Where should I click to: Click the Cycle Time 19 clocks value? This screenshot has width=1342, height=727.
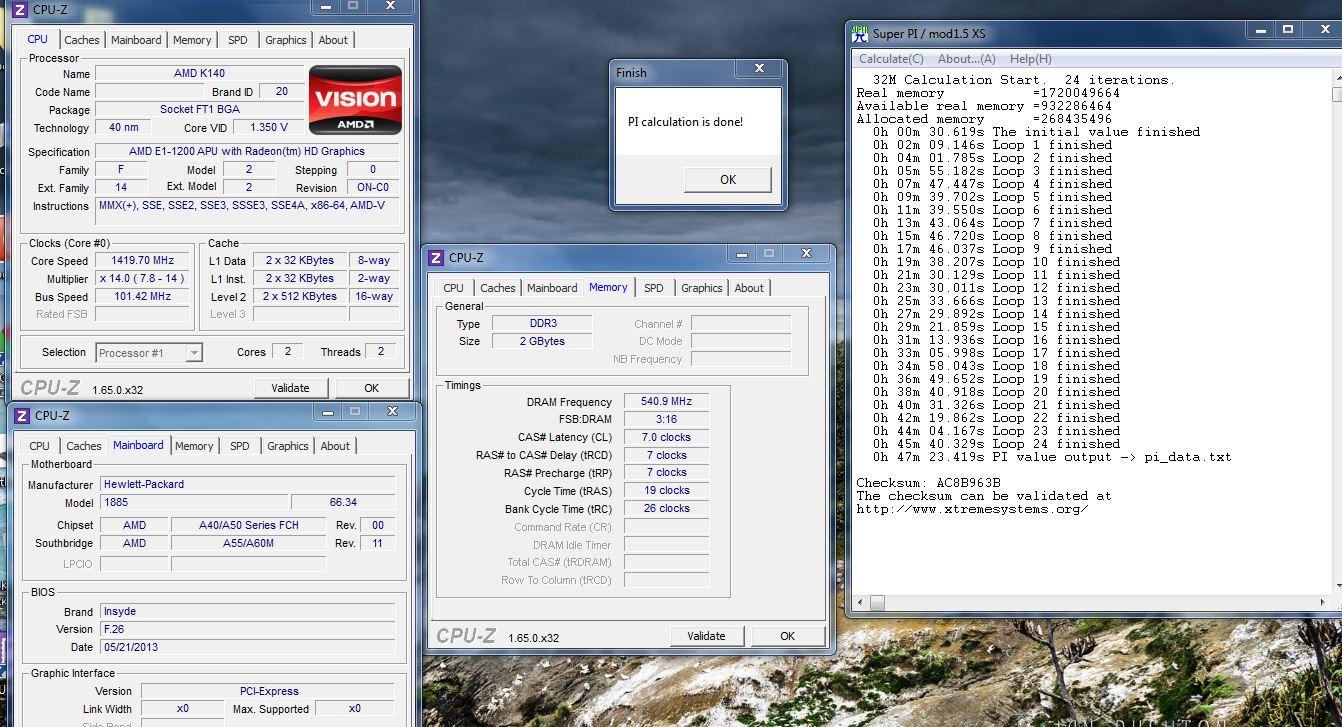point(666,491)
